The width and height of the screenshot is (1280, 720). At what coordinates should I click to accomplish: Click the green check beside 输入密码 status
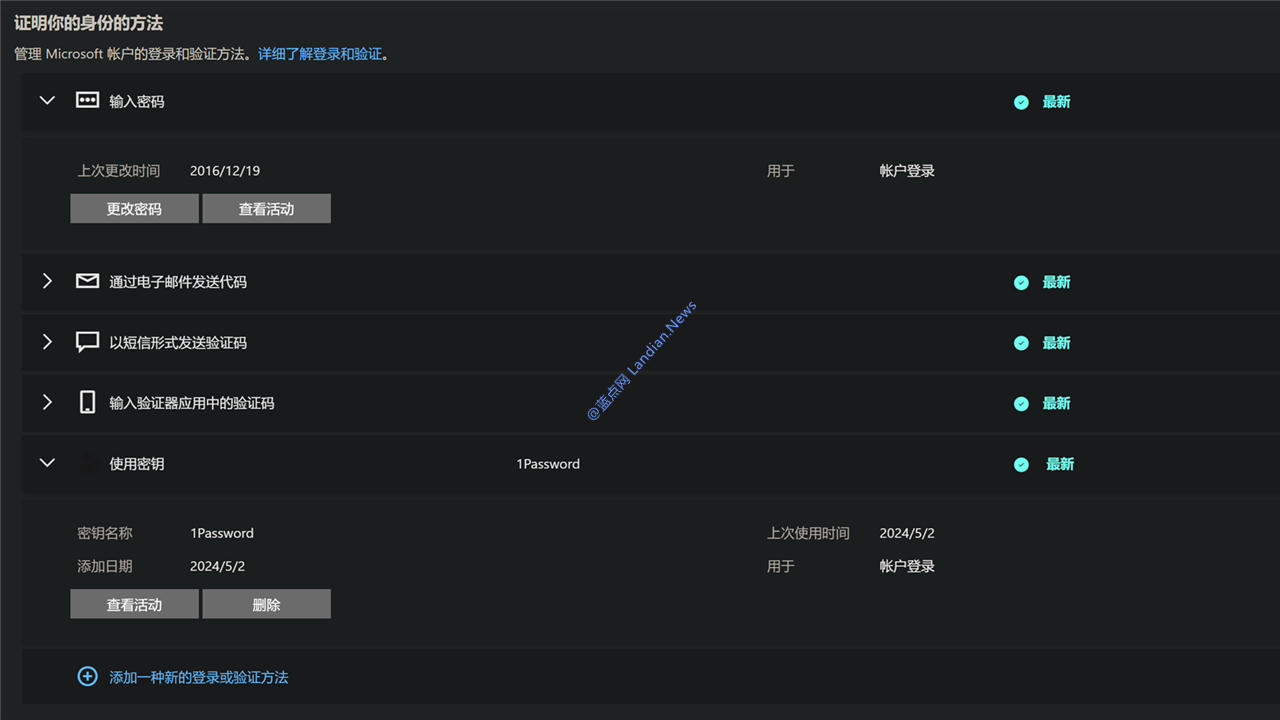(1021, 102)
